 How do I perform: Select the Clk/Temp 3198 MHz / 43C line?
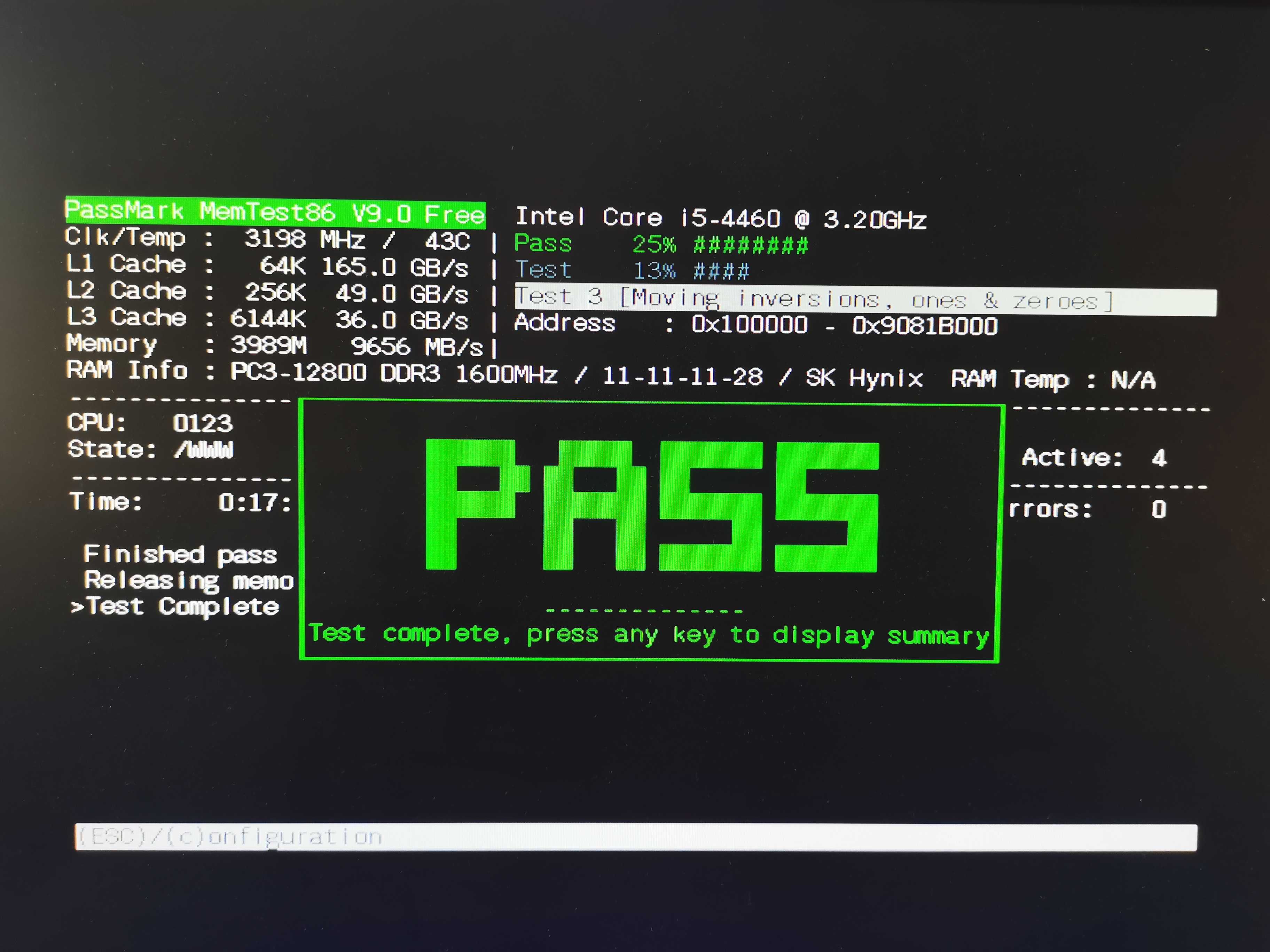click(268, 239)
